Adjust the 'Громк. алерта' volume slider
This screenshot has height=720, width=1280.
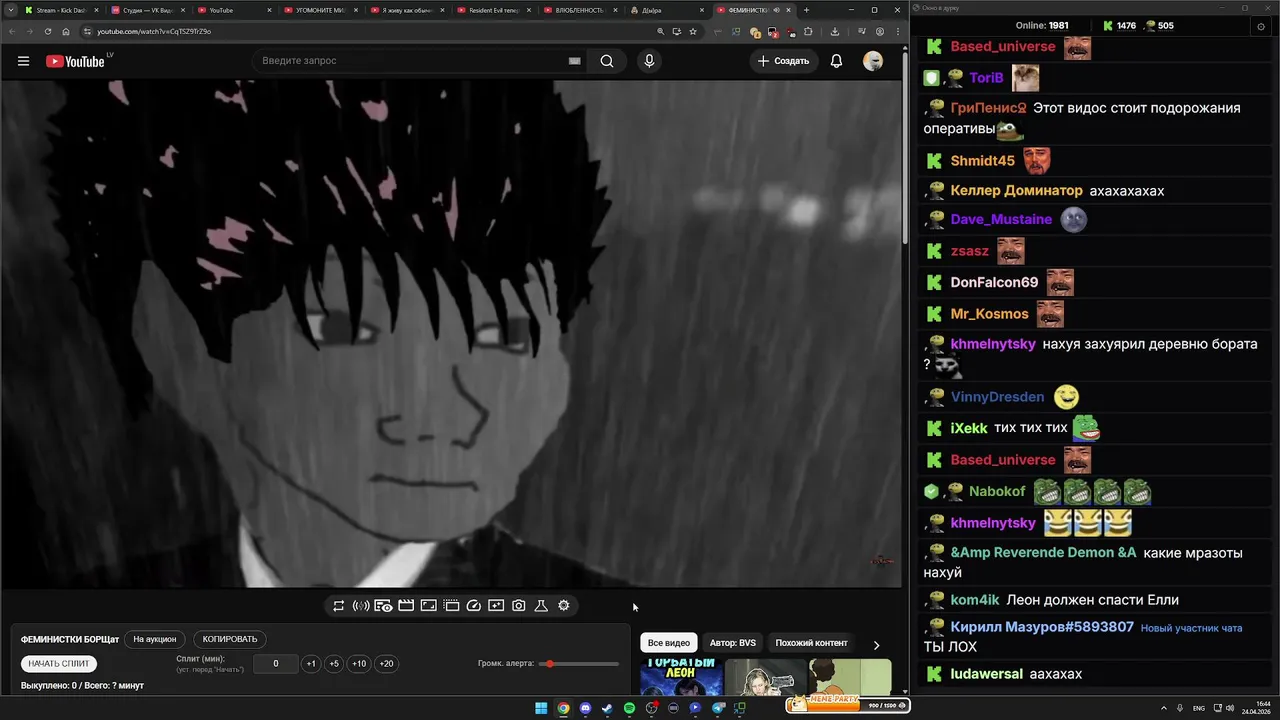point(581,664)
